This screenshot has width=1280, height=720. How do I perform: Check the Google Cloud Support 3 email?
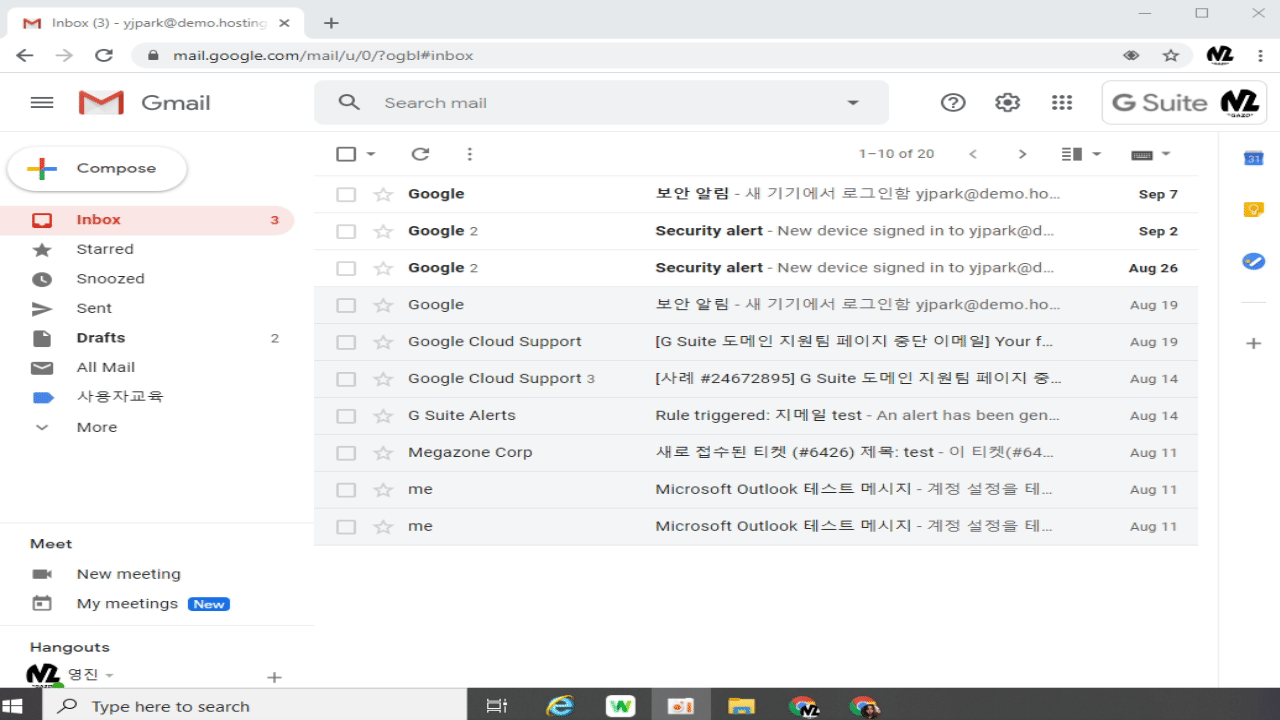coord(346,379)
